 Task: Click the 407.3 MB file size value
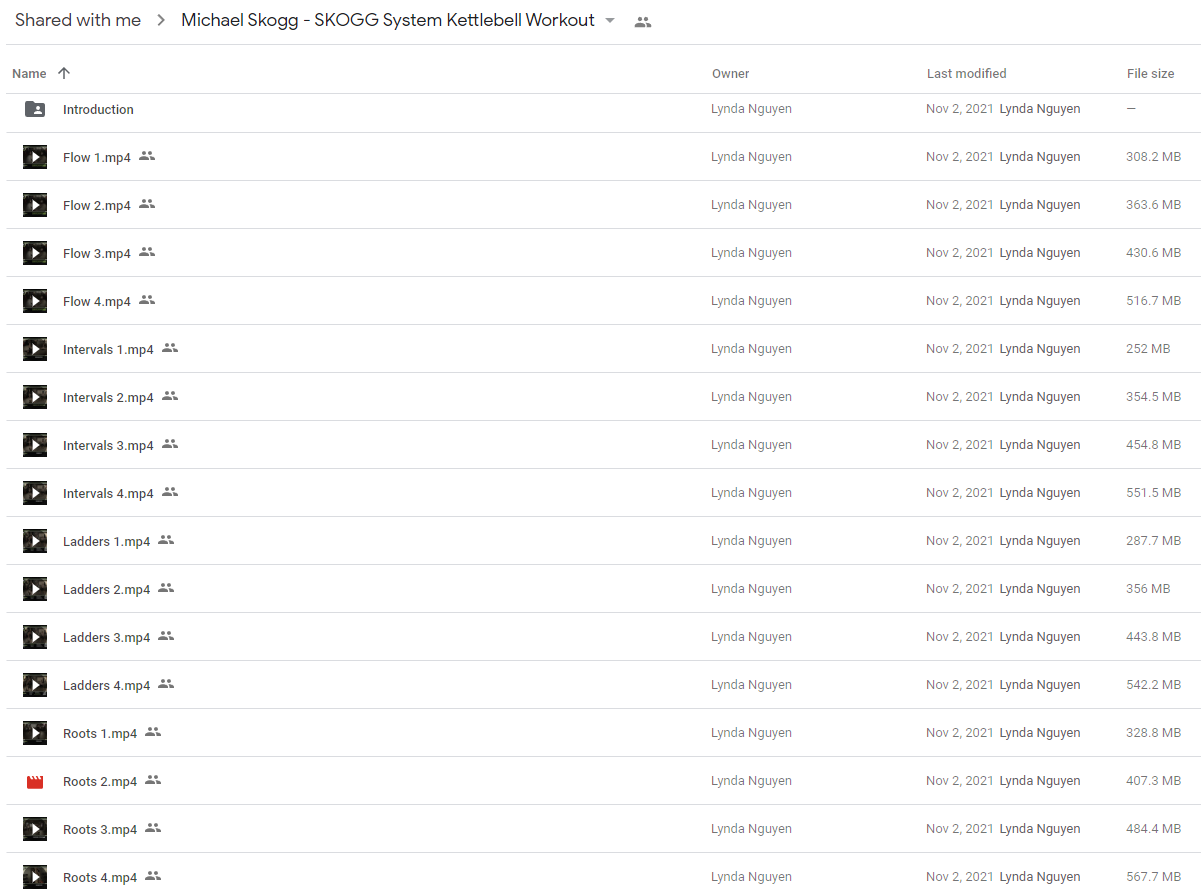[1153, 781]
